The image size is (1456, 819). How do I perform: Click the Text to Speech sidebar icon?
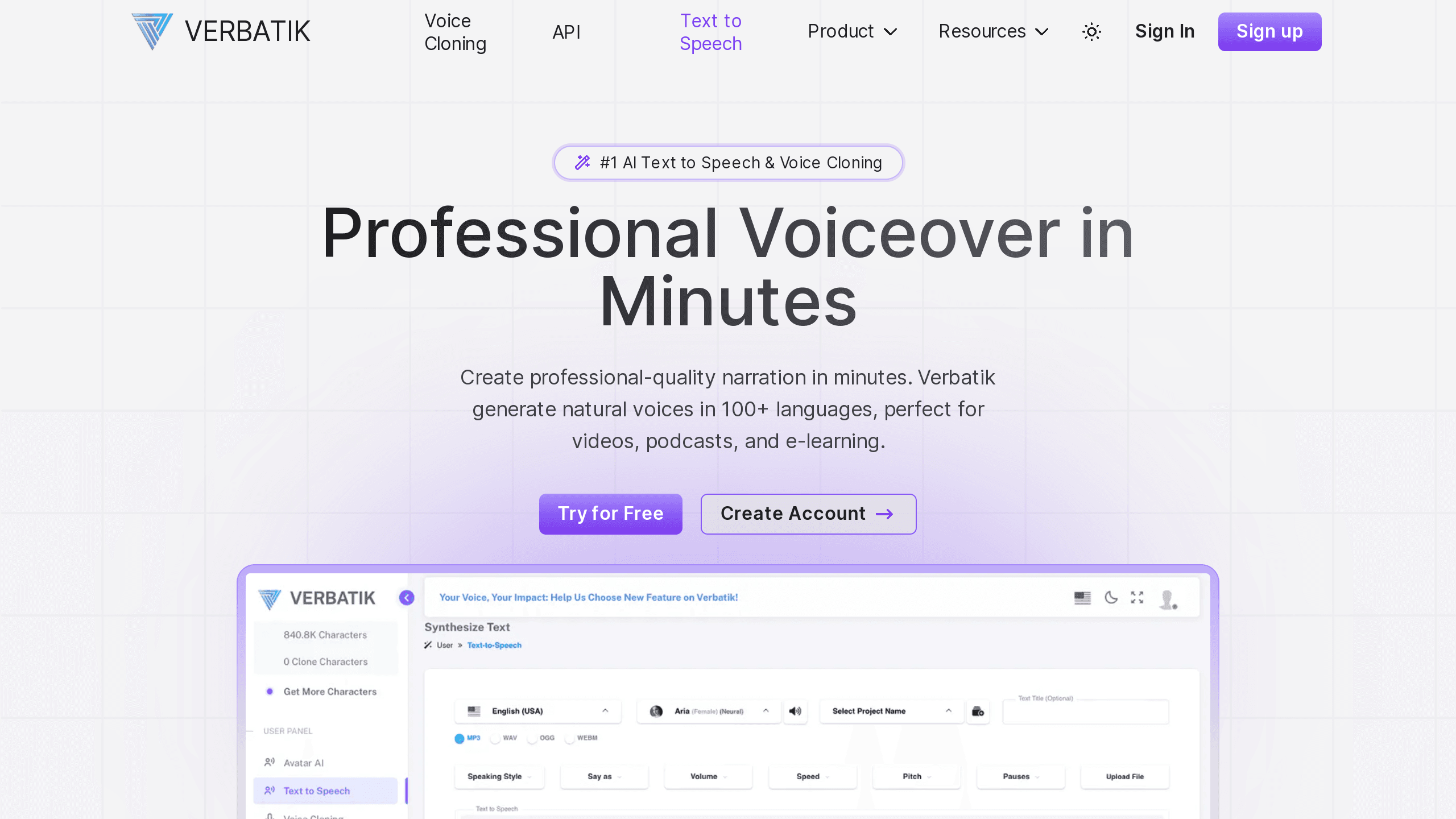pos(270,790)
